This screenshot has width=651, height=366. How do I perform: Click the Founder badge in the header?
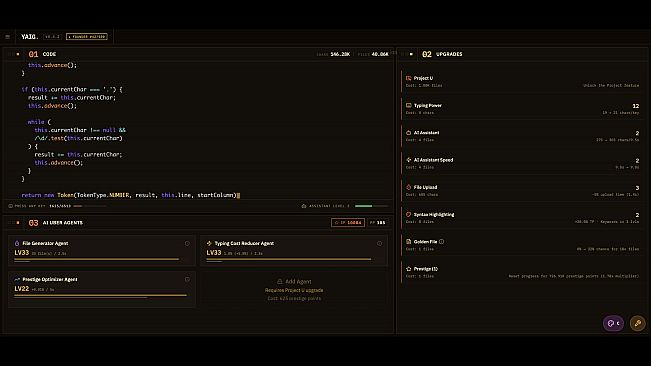(87, 37)
